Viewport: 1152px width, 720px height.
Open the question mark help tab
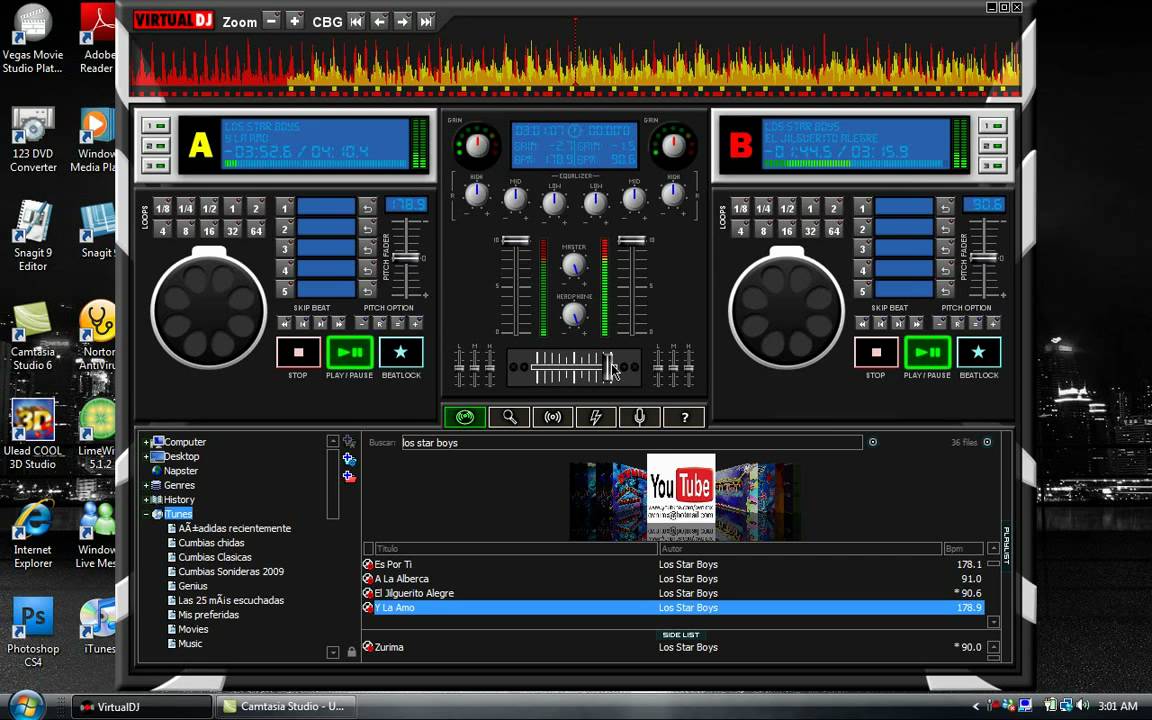684,417
